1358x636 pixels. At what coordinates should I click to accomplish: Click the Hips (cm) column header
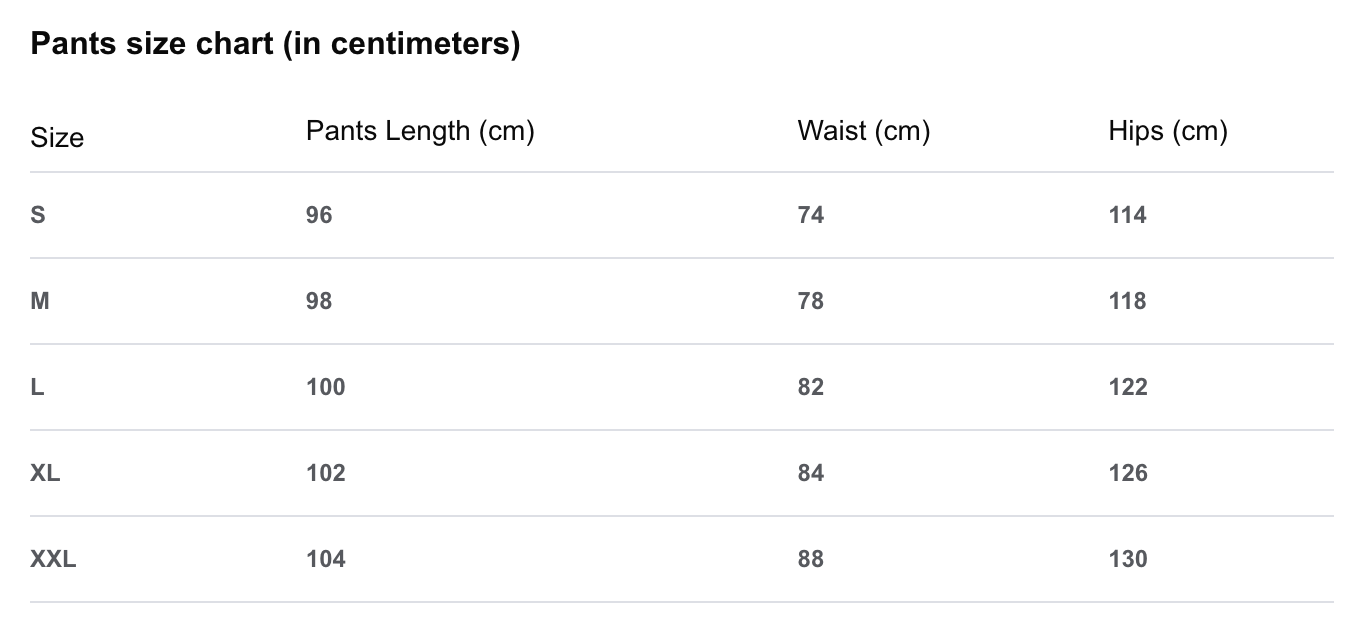pos(1168,131)
